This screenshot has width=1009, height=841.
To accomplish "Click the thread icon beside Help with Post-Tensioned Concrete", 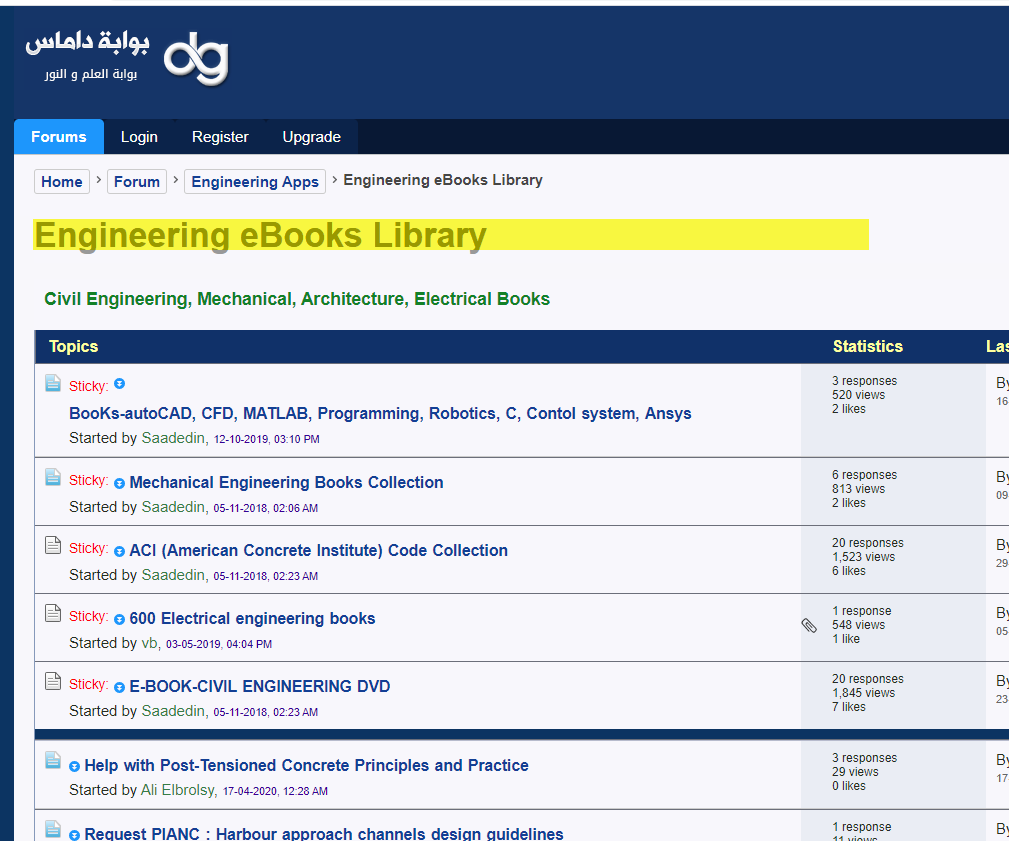I will point(53,760).
